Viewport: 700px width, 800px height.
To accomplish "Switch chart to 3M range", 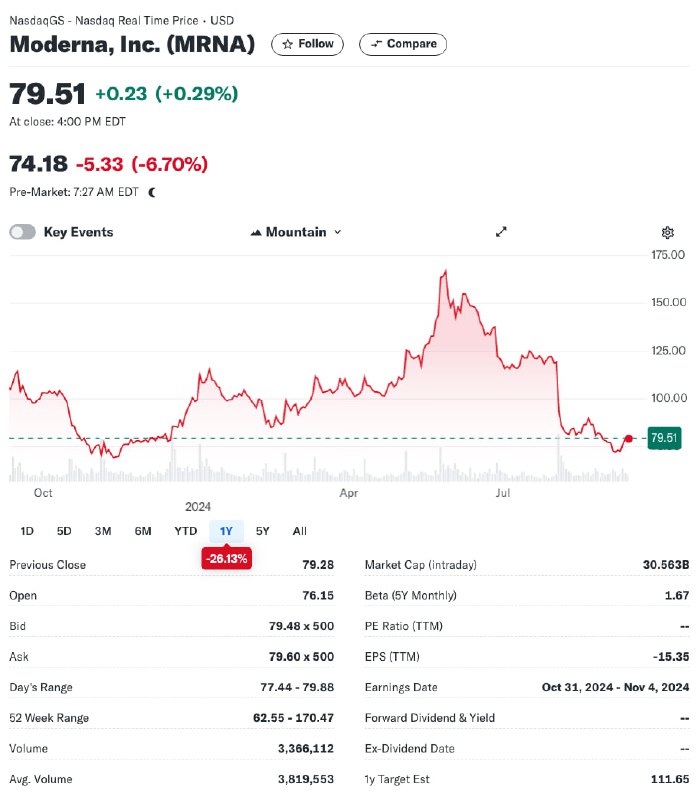I will pyautogui.click(x=102, y=531).
